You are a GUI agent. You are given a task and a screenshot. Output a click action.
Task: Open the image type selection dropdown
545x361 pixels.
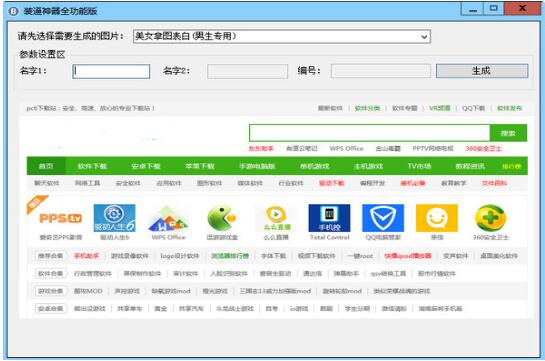[282, 36]
